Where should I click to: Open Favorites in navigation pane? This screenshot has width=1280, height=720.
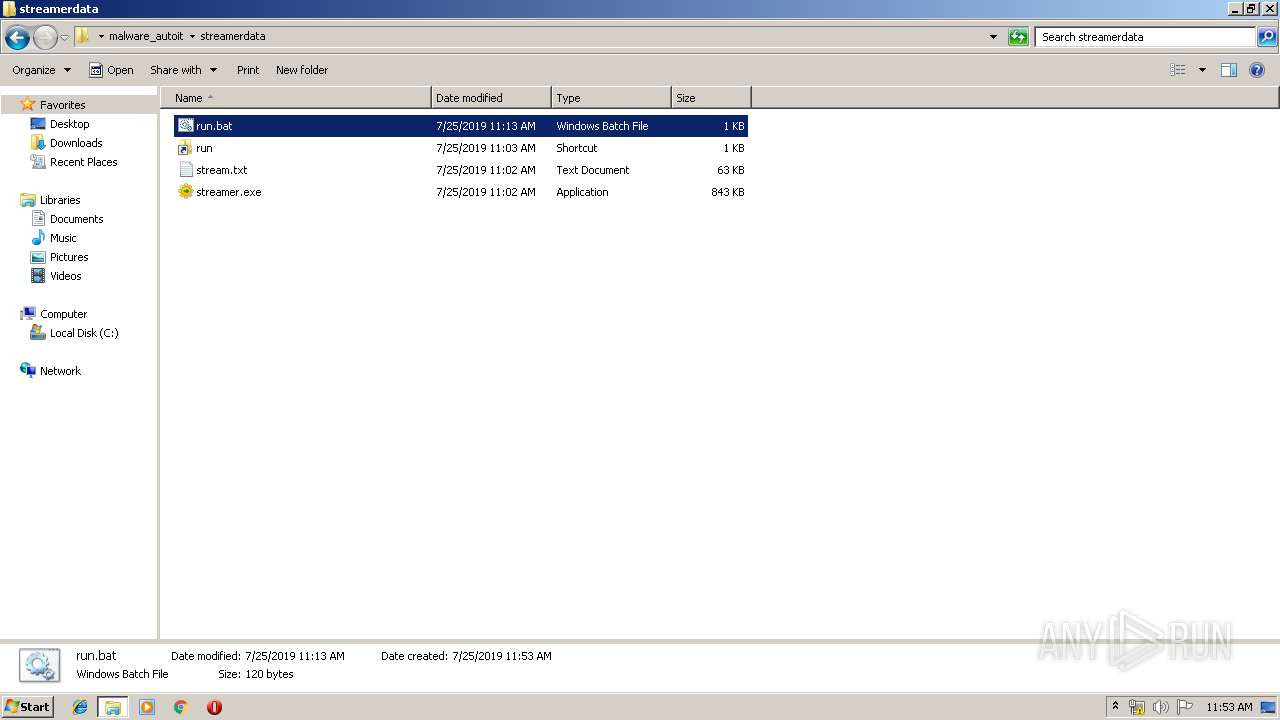tap(62, 105)
